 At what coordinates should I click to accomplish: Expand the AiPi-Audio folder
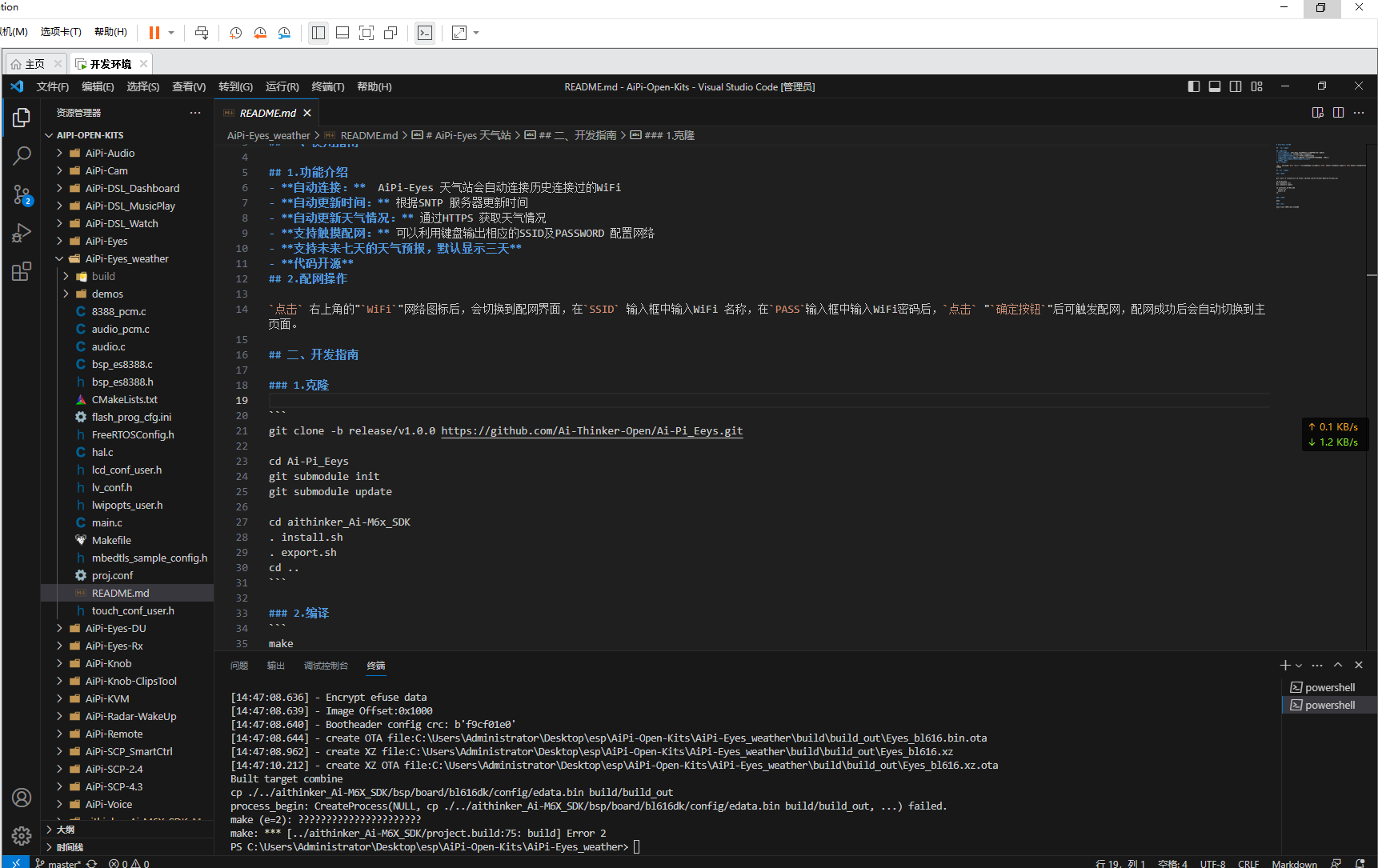click(x=110, y=153)
